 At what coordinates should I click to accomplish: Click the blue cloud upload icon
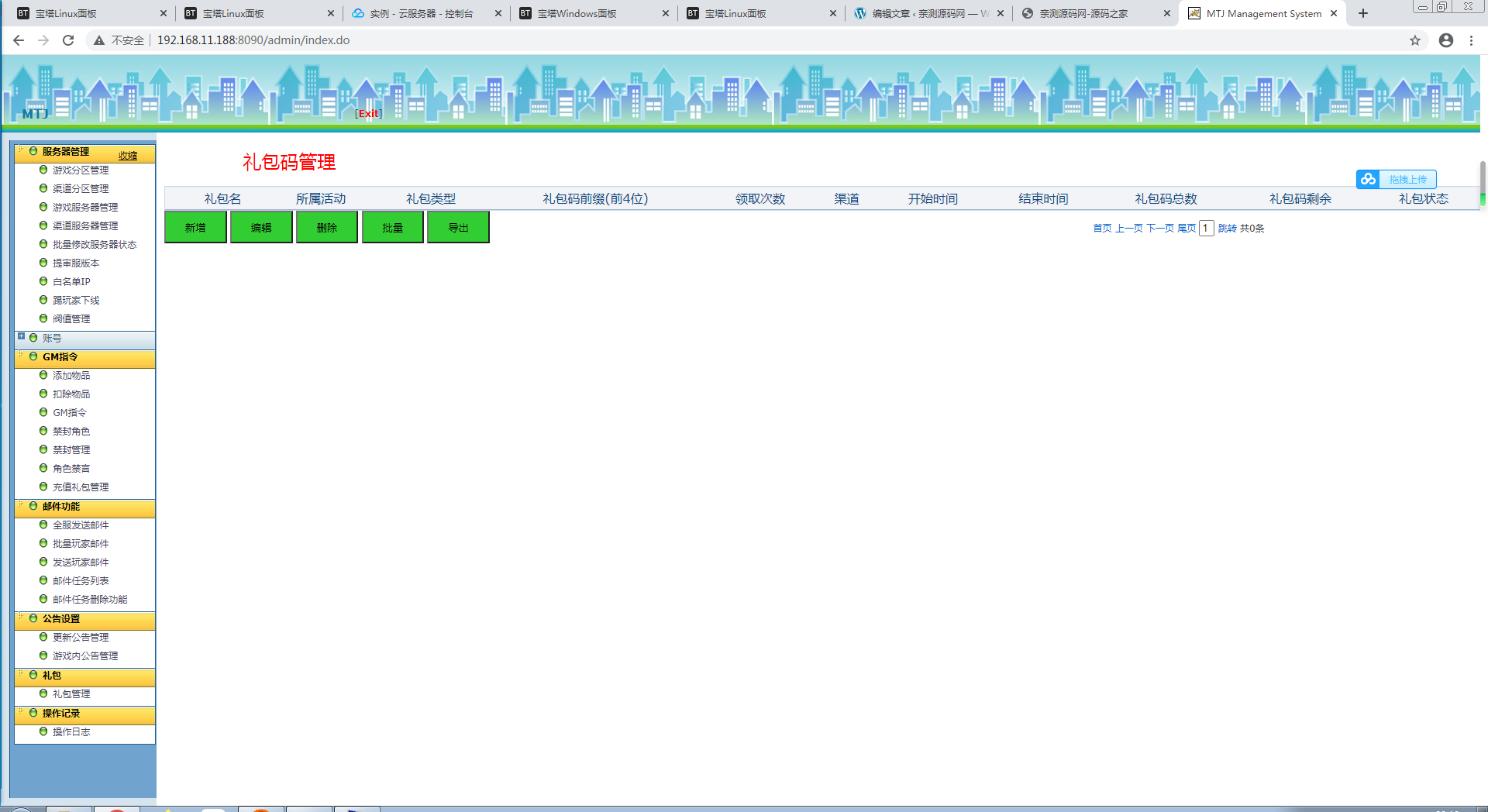click(1368, 179)
